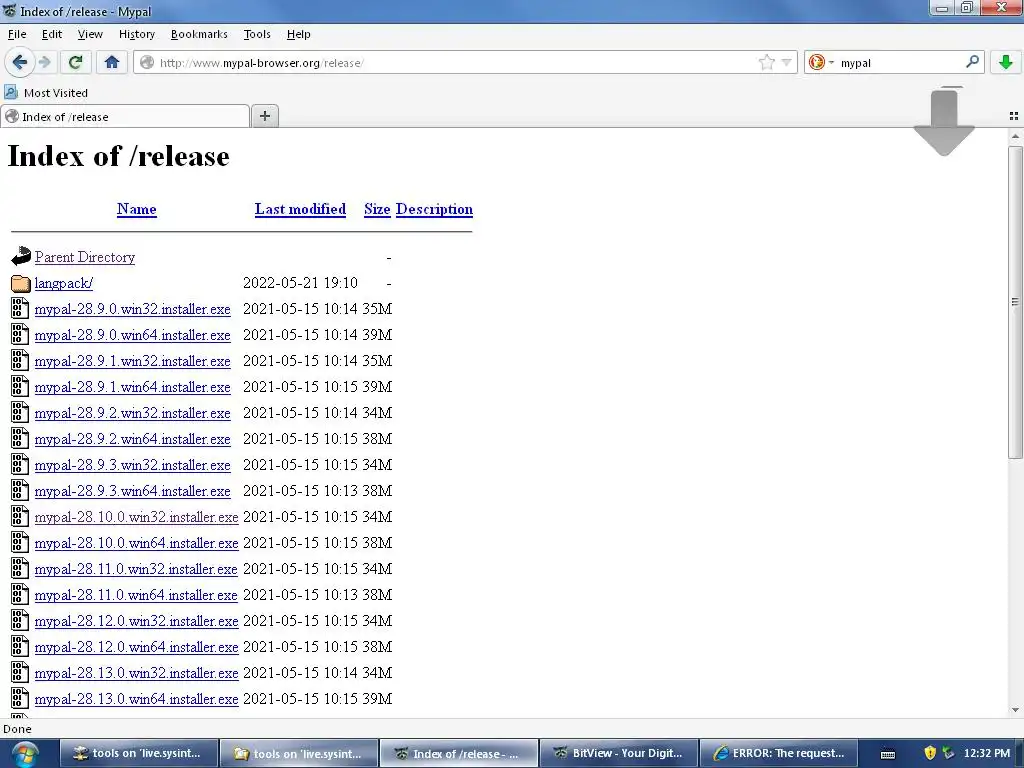The image size is (1024, 768).
Task: Open the History menu
Action: pos(136,34)
